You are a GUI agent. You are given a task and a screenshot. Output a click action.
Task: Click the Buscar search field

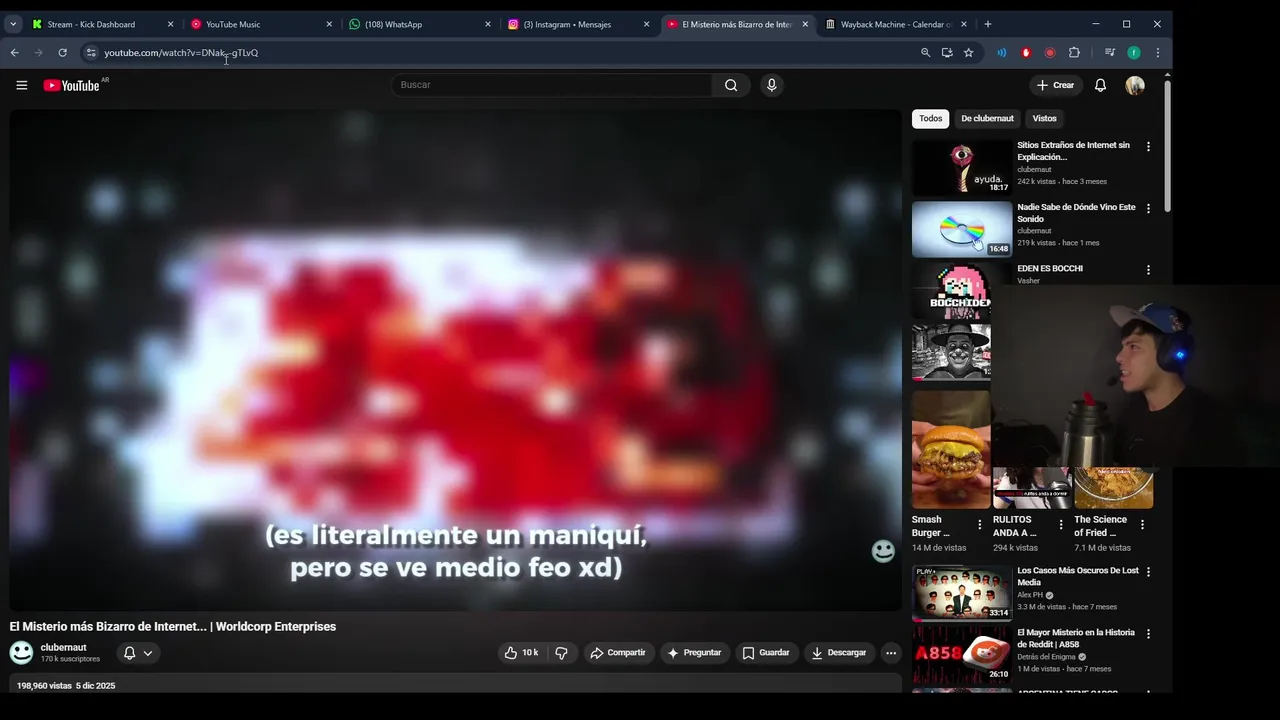[x=551, y=85]
